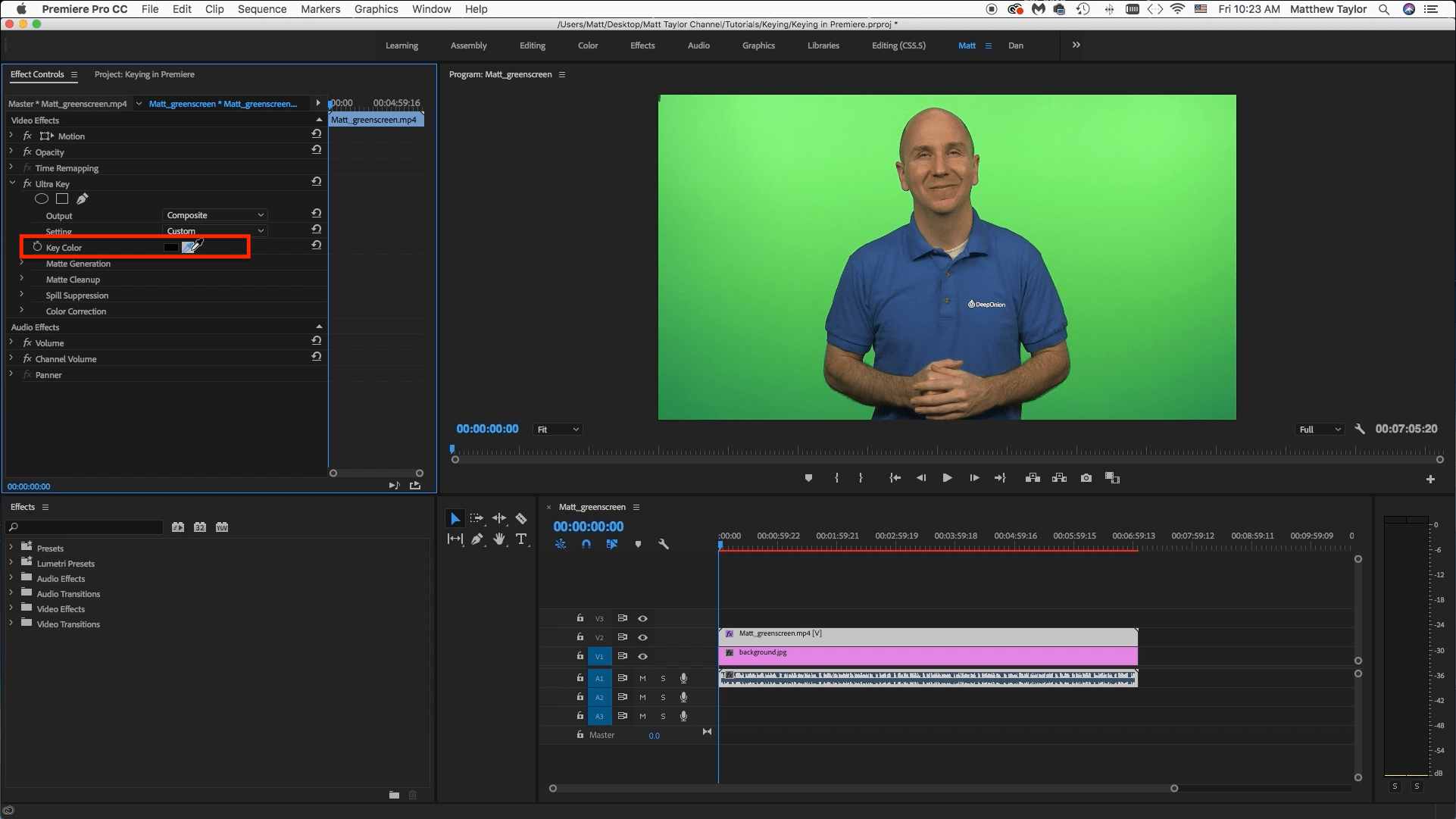Select the Pen tool in the timeline toolbar
The width and height of the screenshot is (1456, 819).
pos(477,539)
